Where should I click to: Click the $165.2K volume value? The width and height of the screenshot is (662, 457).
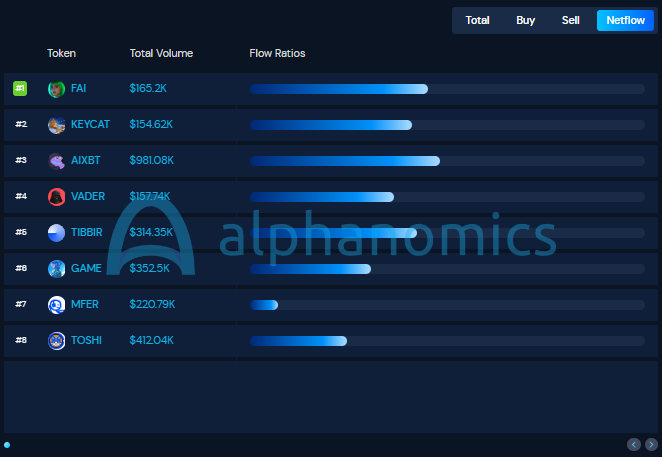[148, 88]
